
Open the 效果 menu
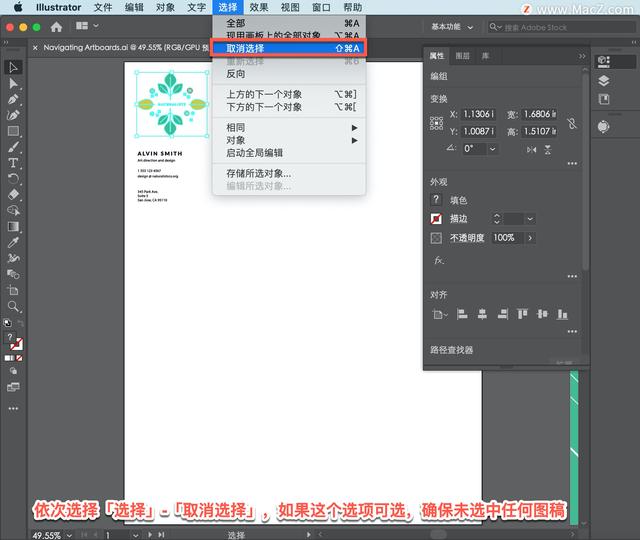pos(259,7)
